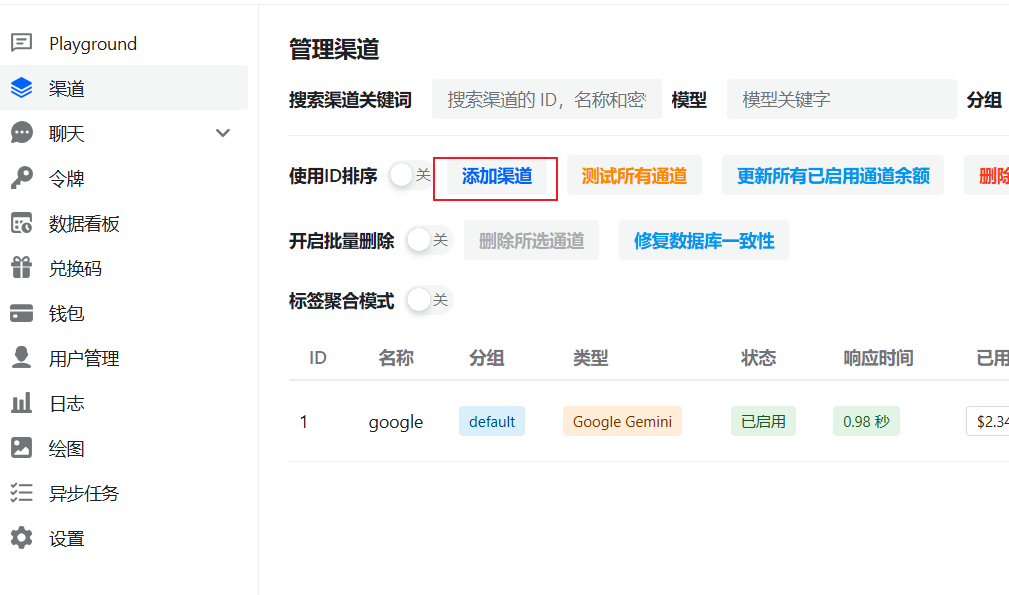Click the 搜索渠道关键词 search field
Viewport: 1009px width, 595px height.
tap(546, 99)
